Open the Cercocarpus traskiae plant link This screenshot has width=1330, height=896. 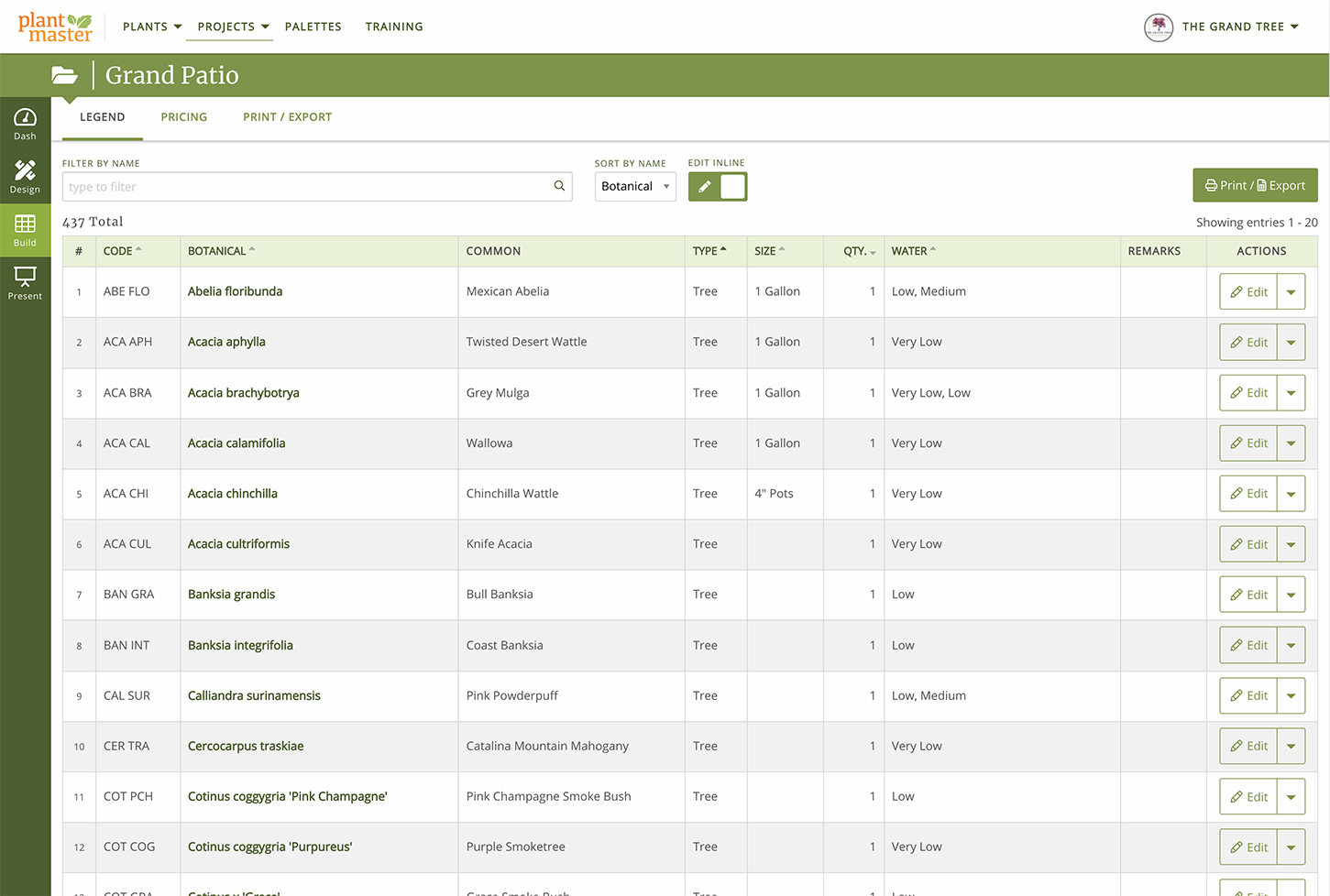click(246, 746)
